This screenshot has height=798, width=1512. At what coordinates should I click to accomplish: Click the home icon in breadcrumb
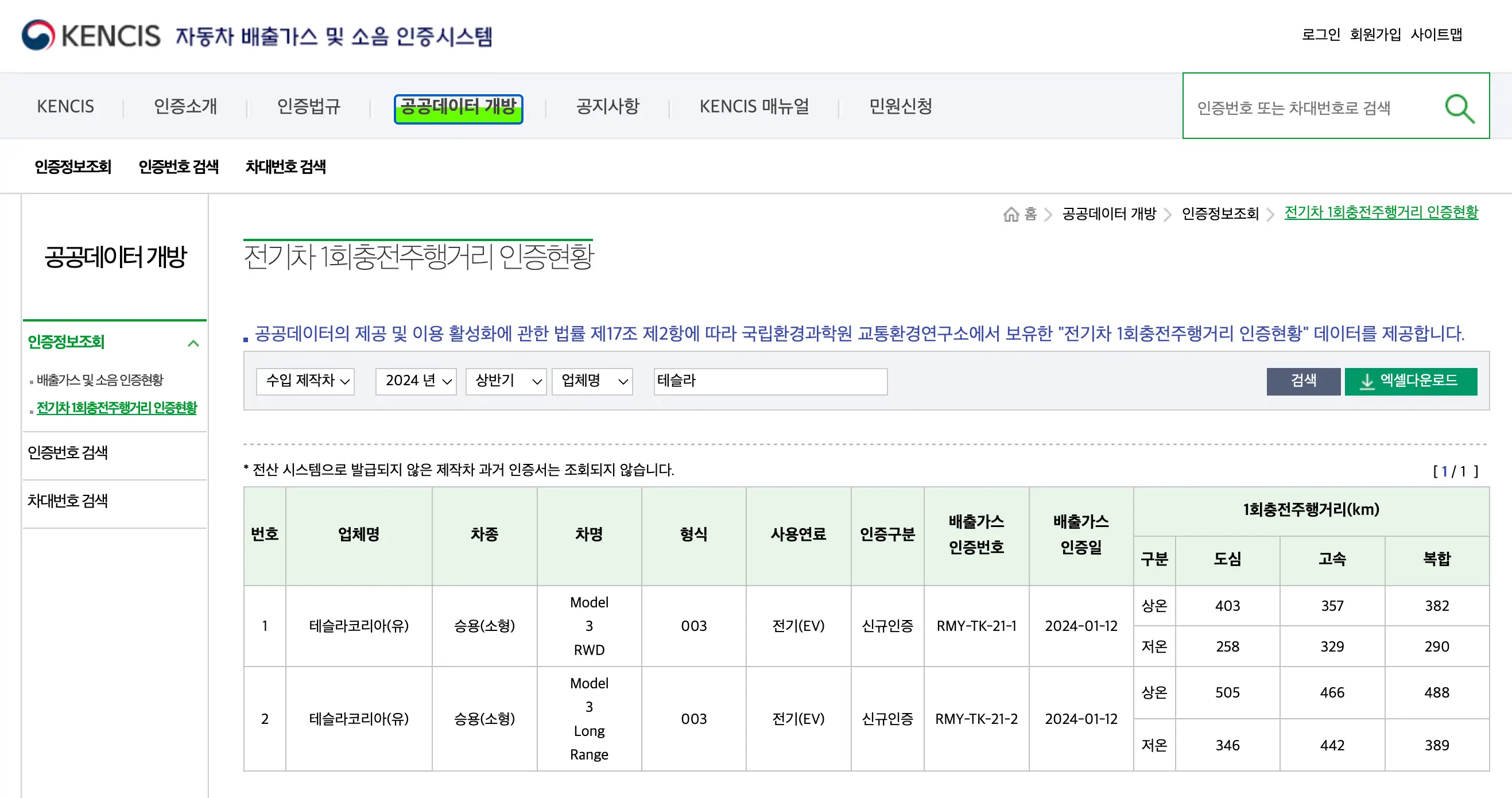click(x=1011, y=214)
